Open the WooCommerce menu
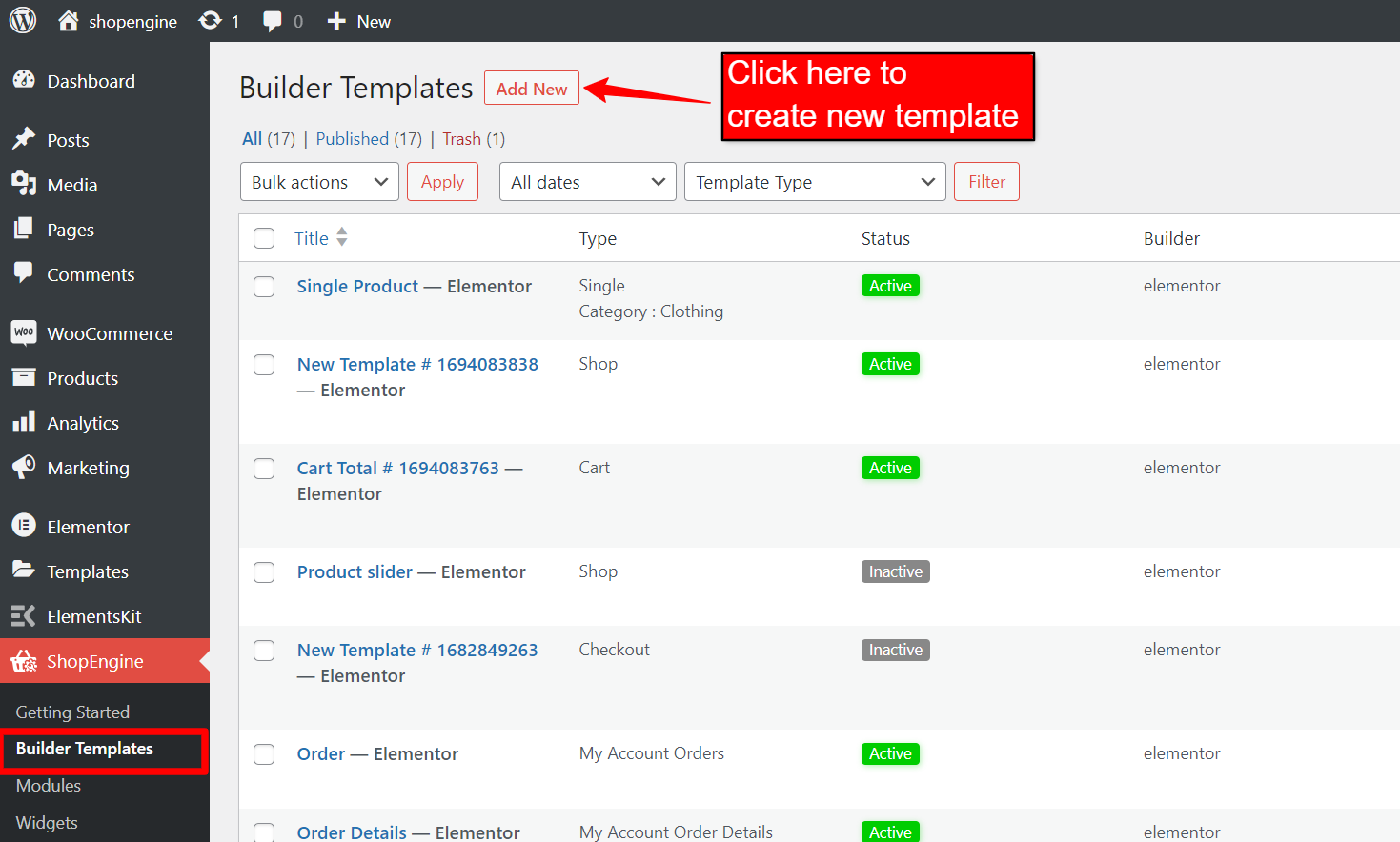 click(105, 333)
